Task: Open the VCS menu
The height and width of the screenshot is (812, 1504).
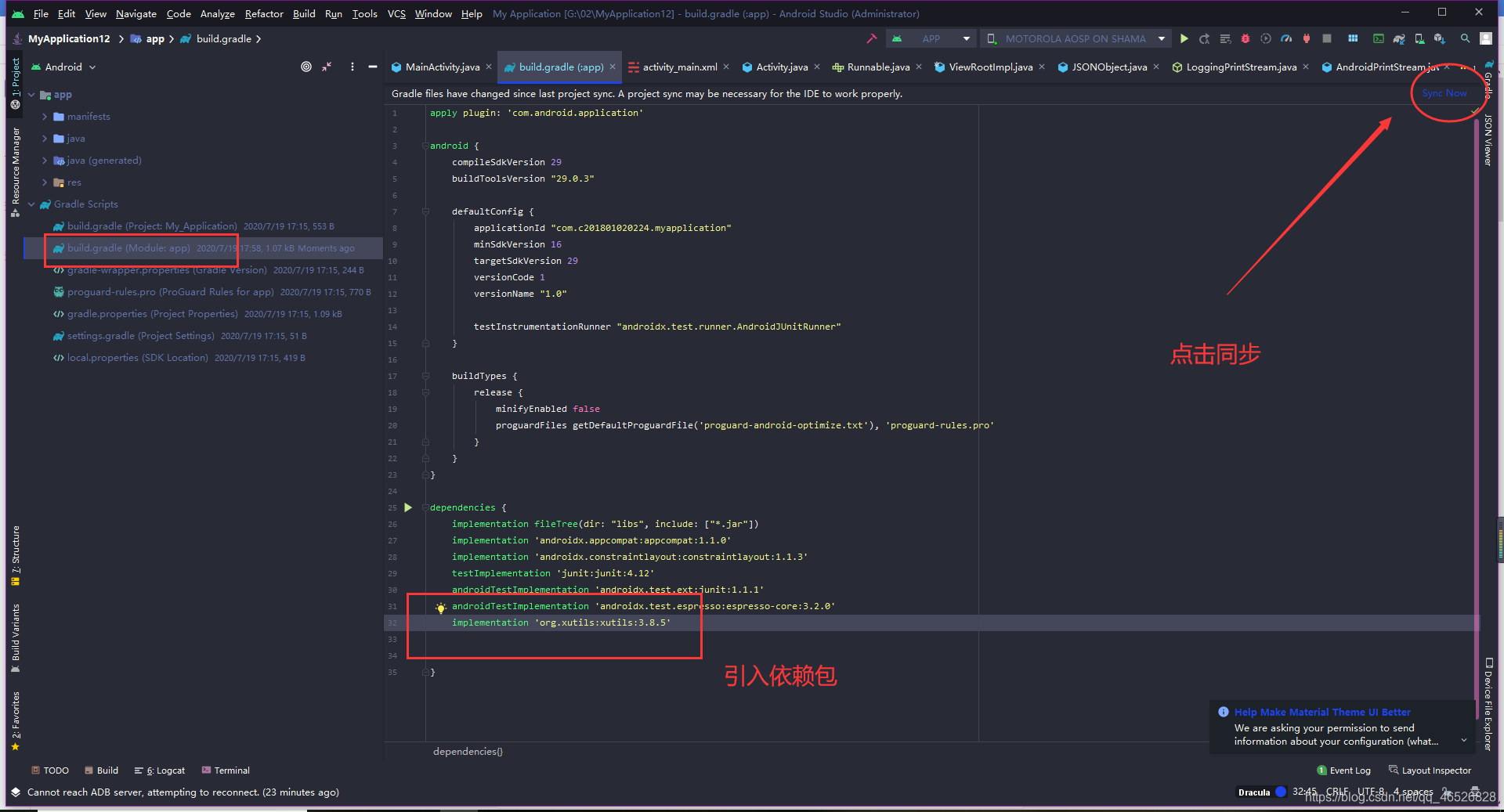Action: click(x=396, y=13)
